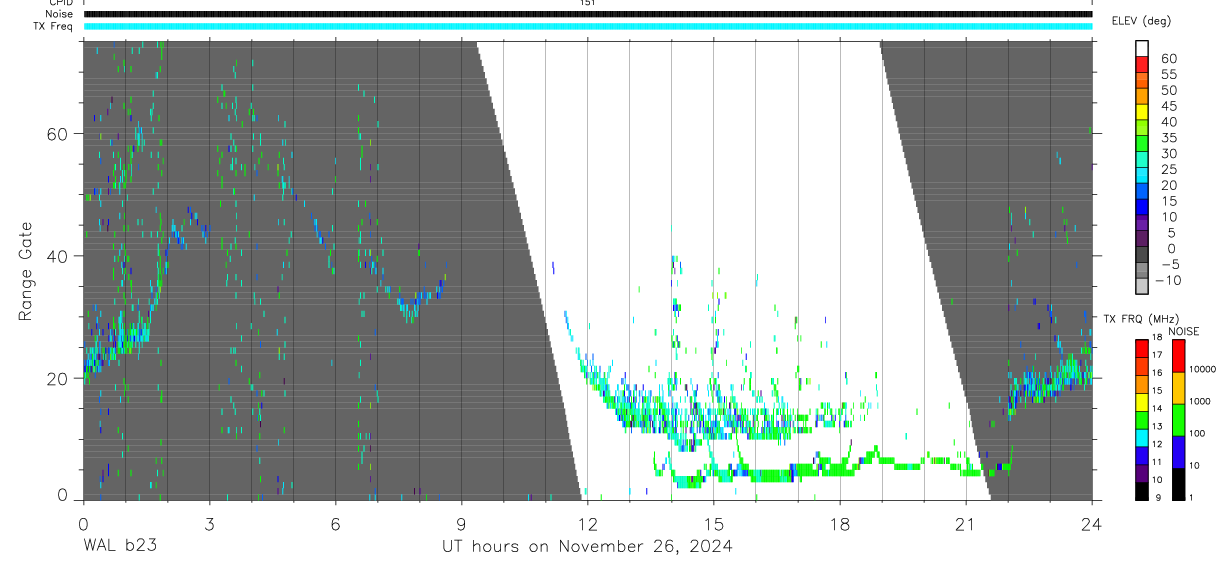Click the '35' tick on the ELEV scale

(x=1169, y=138)
